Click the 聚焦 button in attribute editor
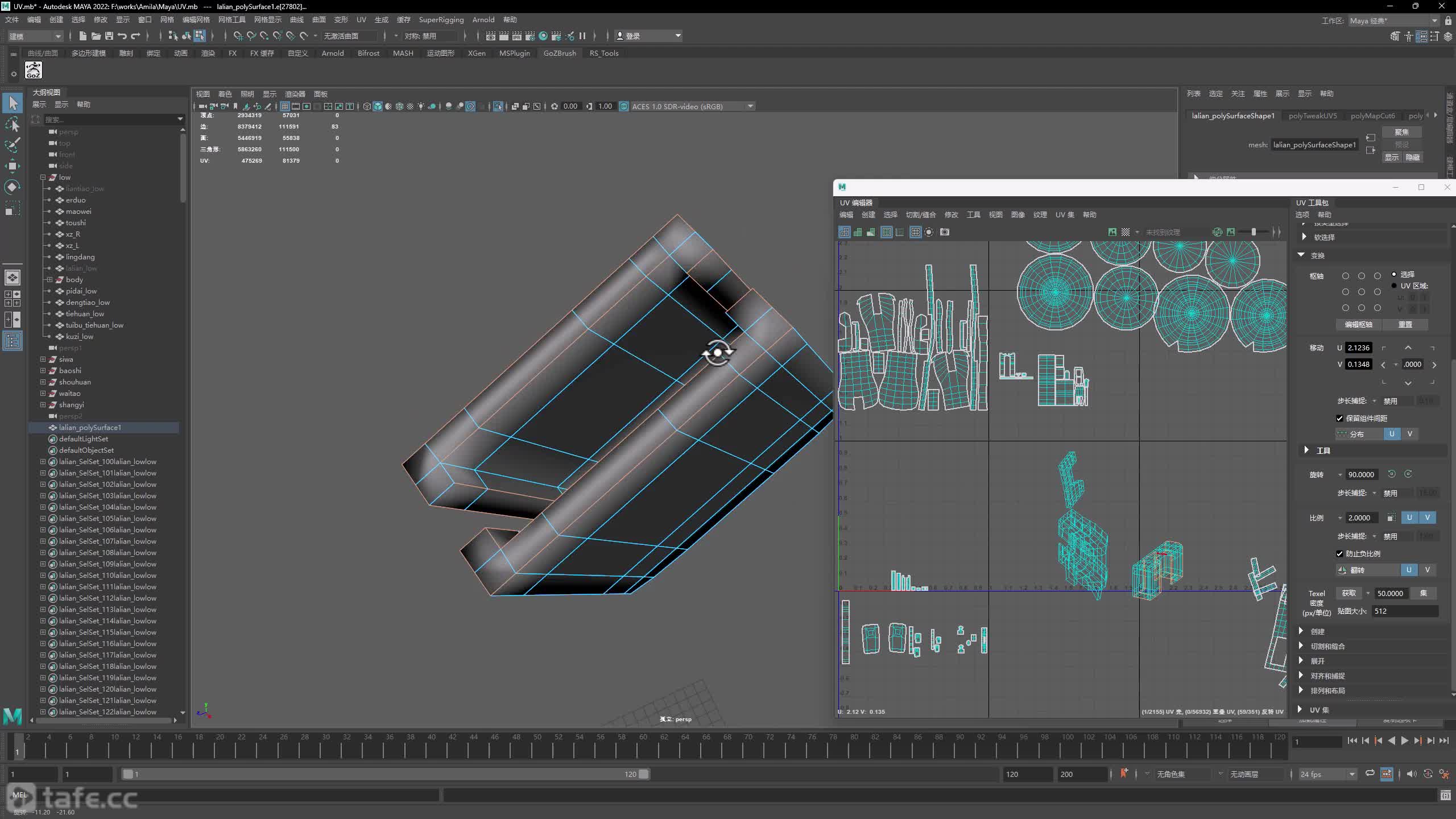1456x819 pixels. click(1401, 132)
